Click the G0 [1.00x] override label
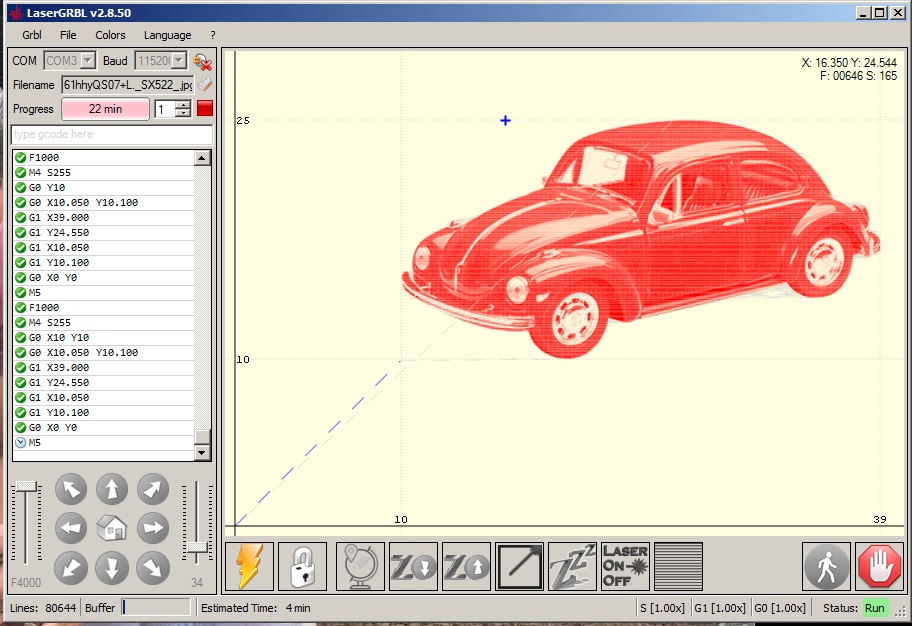Viewport: 912px width, 626px height. click(780, 608)
